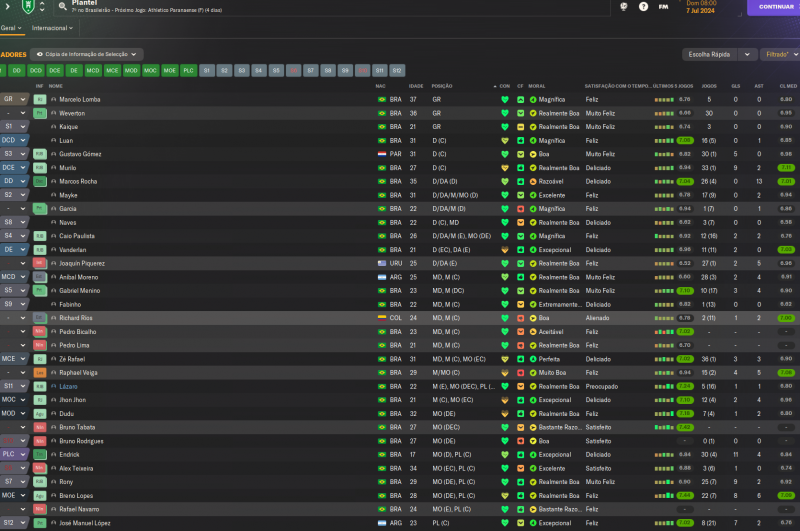Click Marcos Rocha's morale icon
The image size is (800, 531).
533,182
